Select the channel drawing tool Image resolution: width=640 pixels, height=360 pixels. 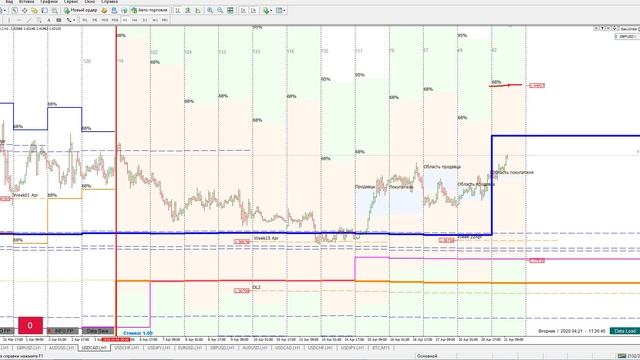[x=39, y=20]
